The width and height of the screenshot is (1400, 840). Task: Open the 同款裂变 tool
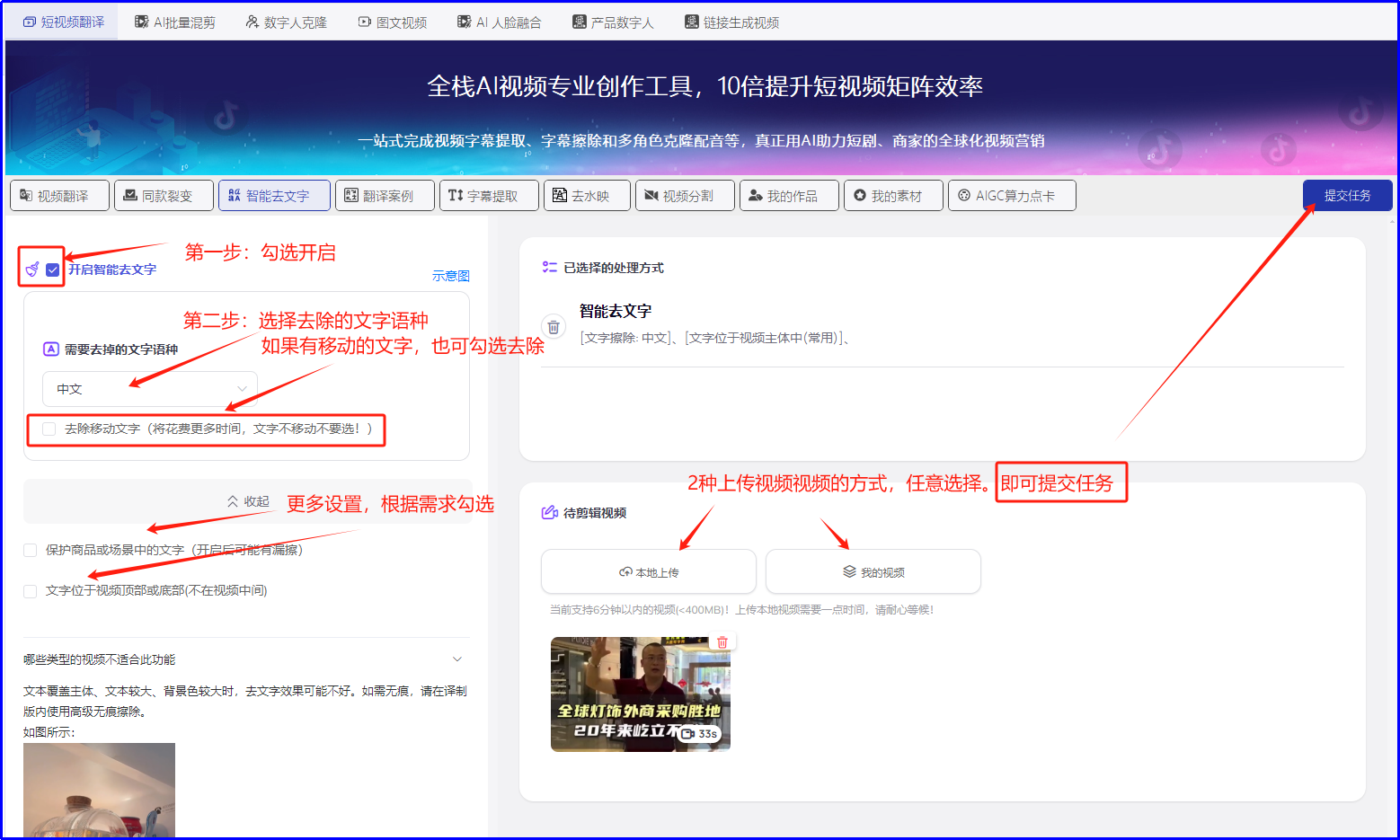tap(164, 195)
